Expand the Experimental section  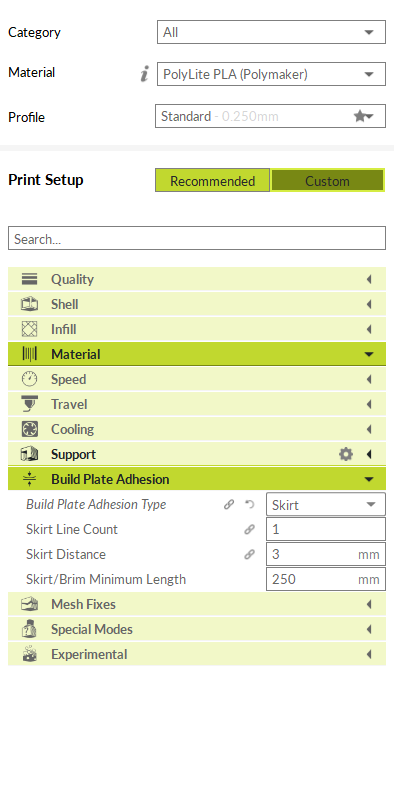coord(197,654)
